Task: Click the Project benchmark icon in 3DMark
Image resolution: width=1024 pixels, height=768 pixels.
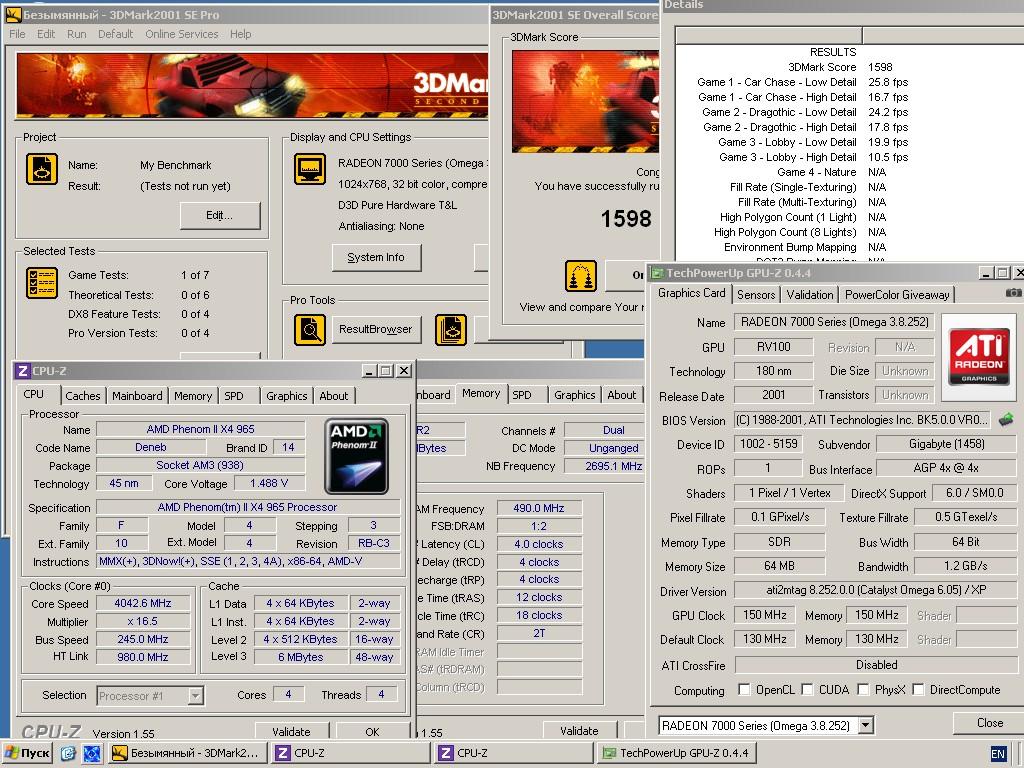Action: click(x=42, y=169)
